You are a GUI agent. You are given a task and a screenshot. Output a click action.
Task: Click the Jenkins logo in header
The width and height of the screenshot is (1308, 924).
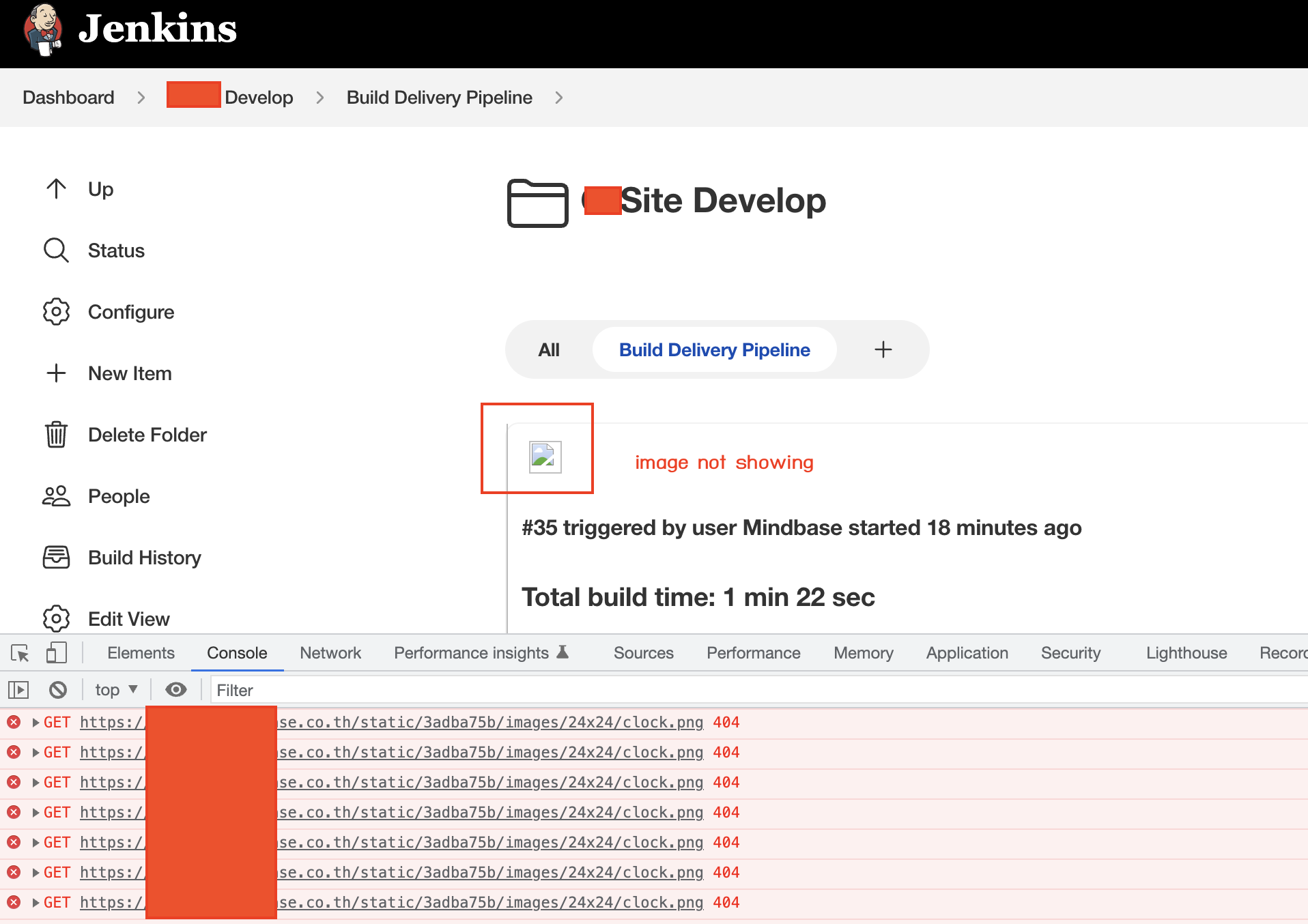[x=42, y=30]
